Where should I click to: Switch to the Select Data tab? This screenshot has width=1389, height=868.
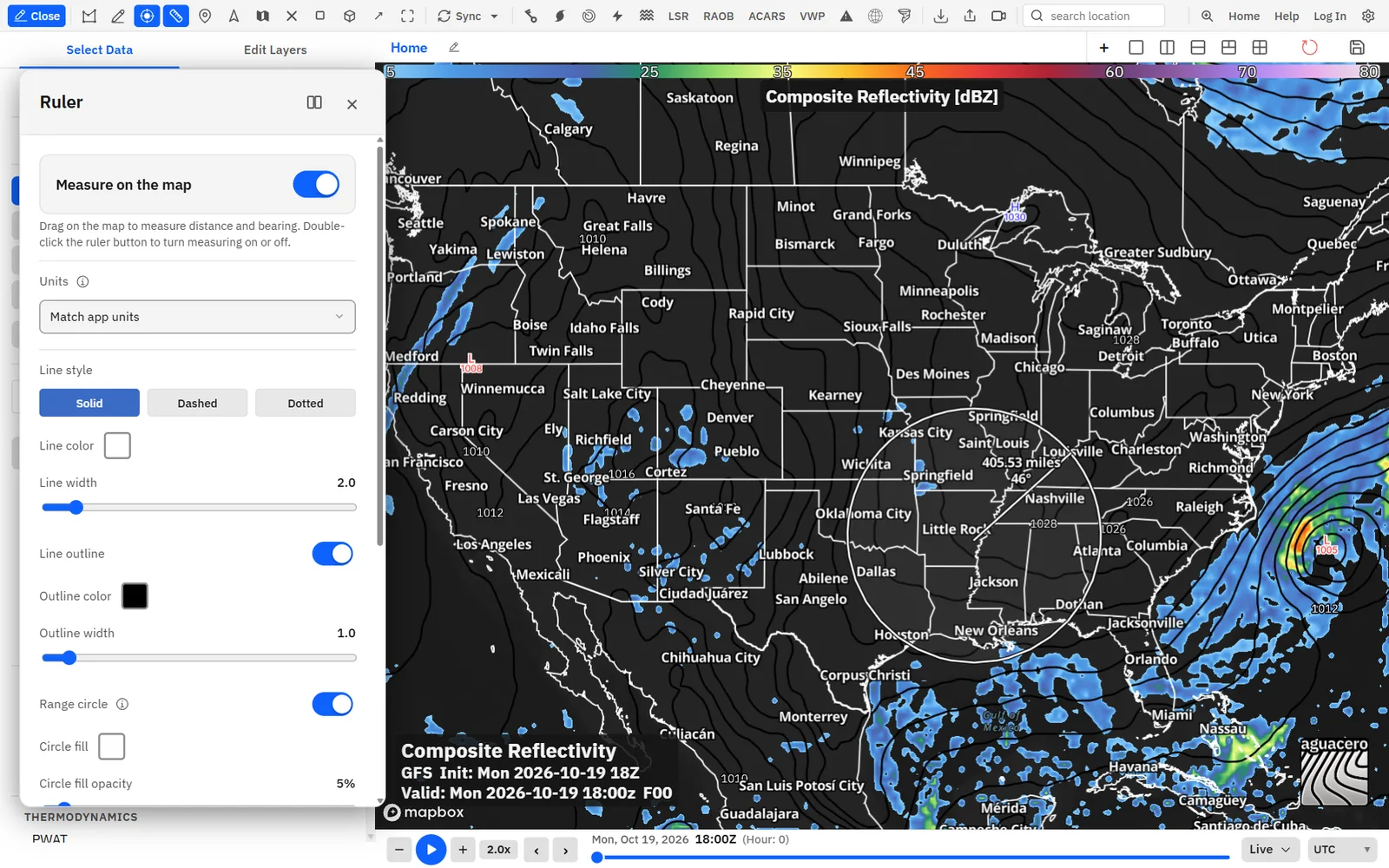(x=100, y=49)
